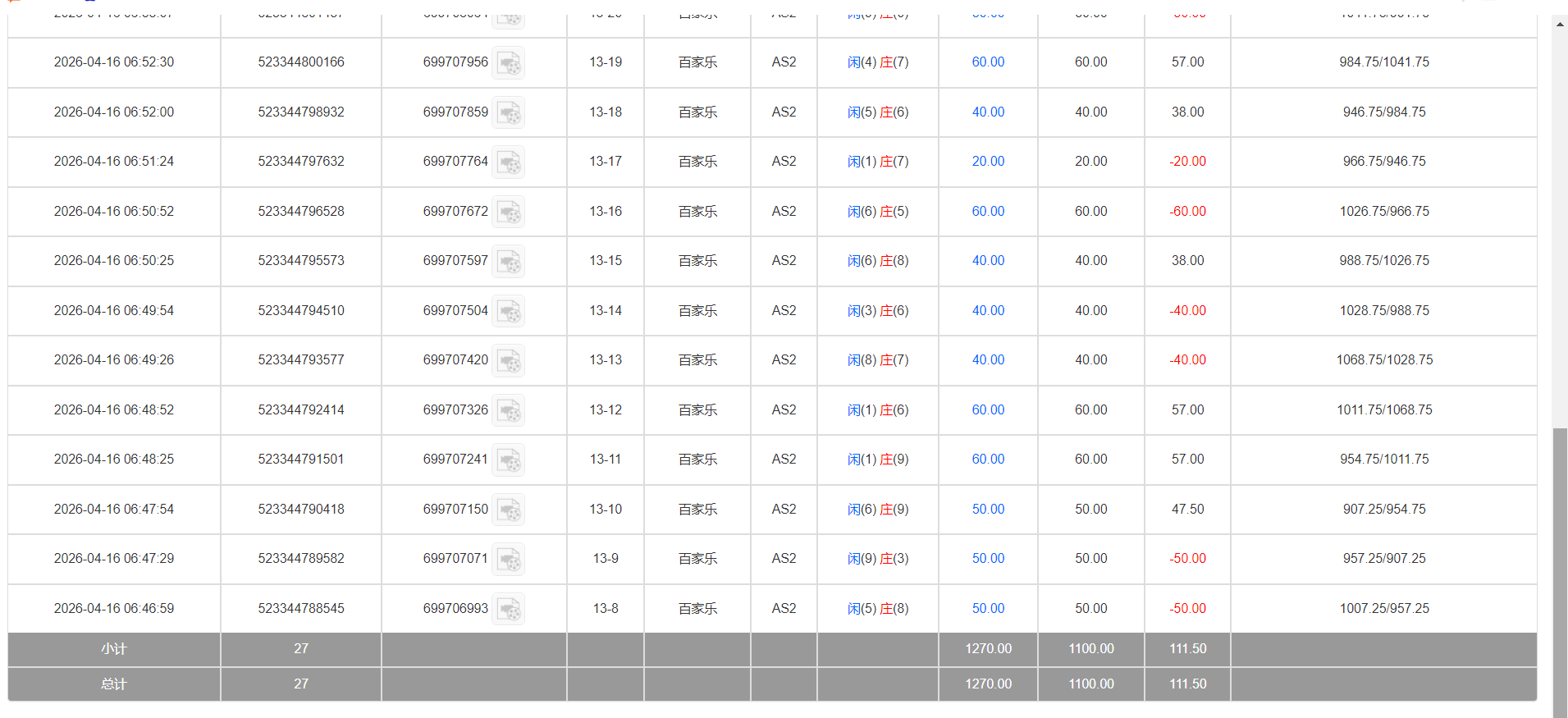Screen dimensions: 1568x718
Task: Click blue 50.00 bet amount in row 13-8
Action: (x=987, y=609)
